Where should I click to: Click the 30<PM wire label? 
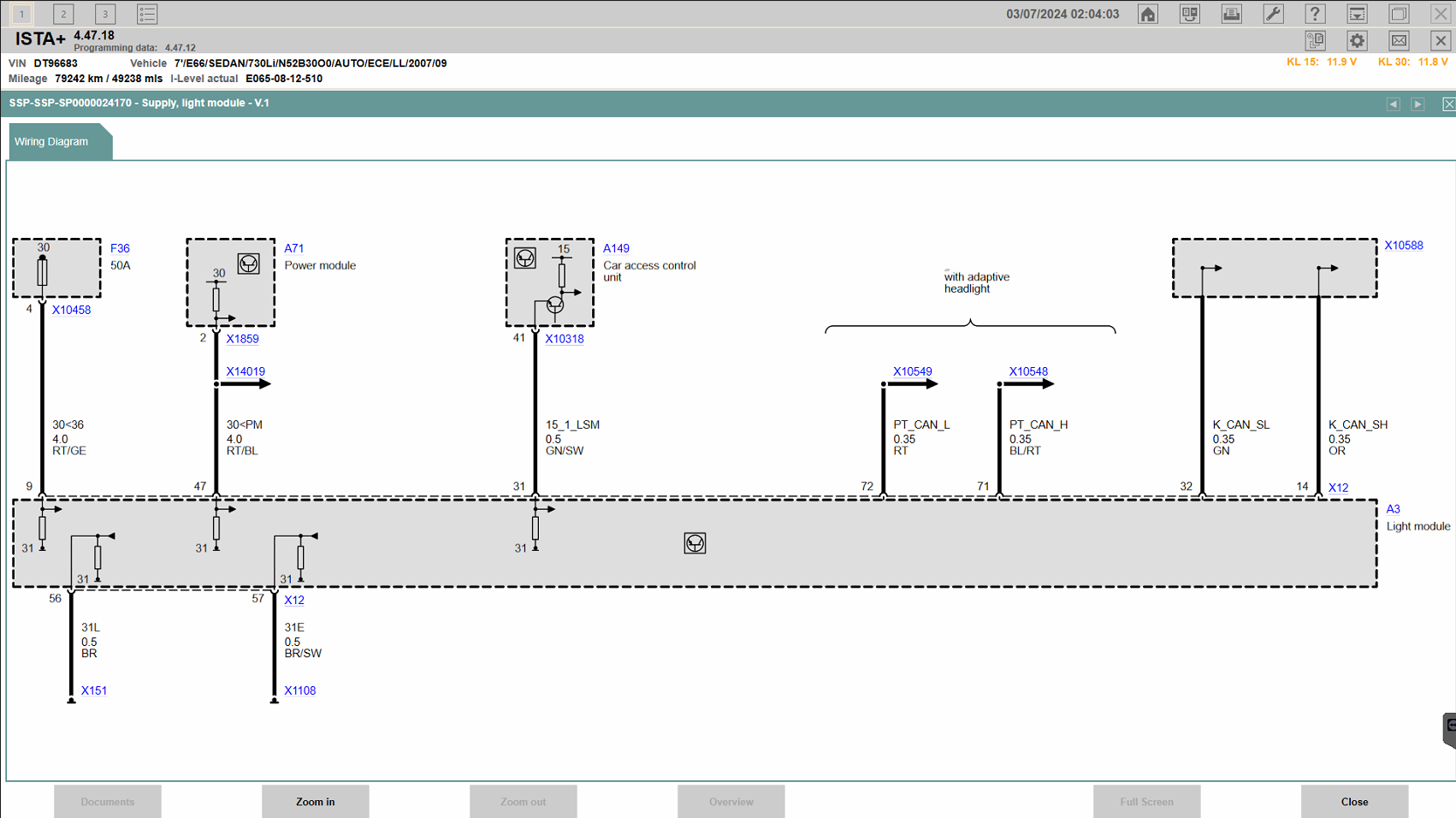pos(245,424)
